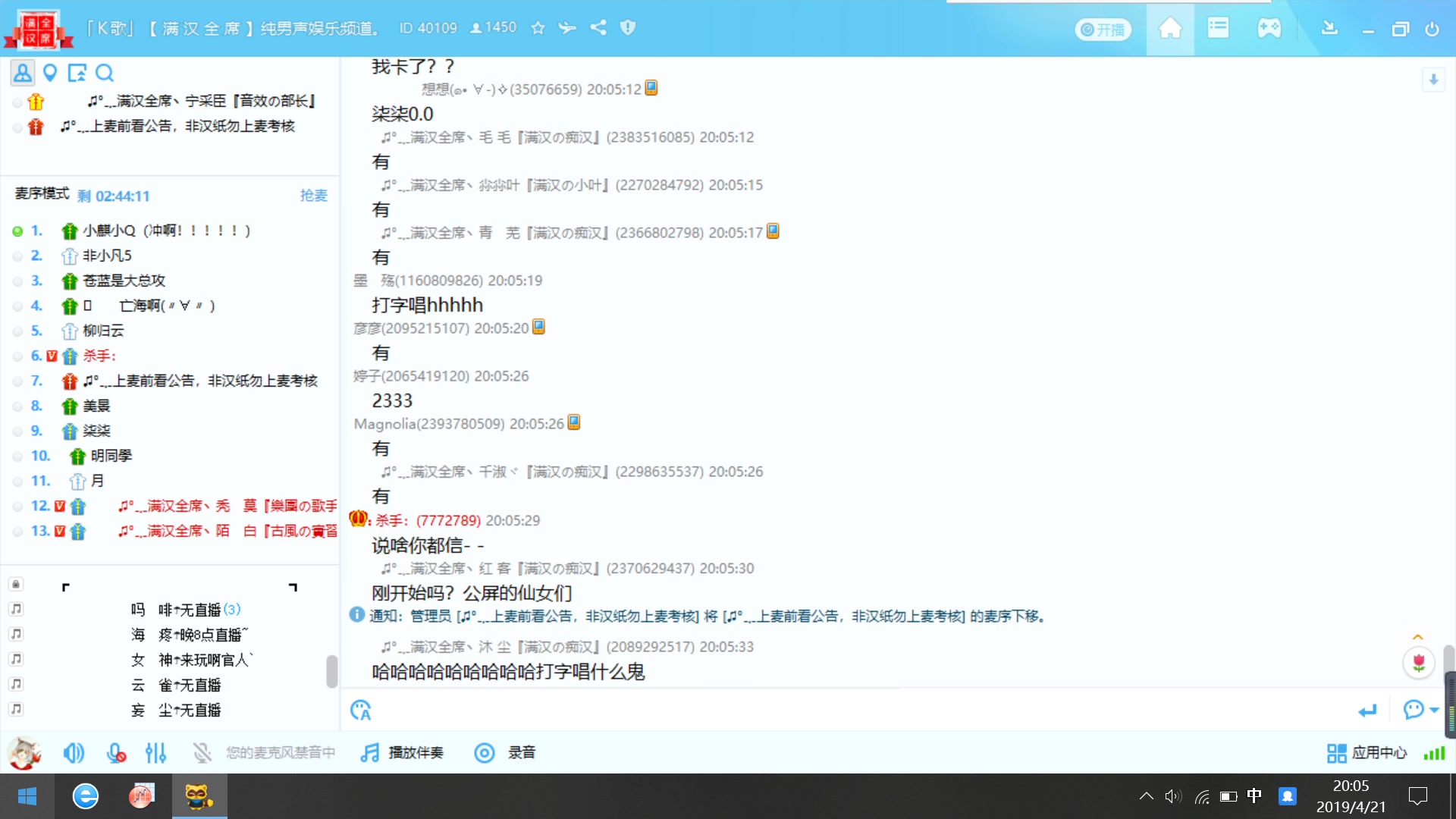Open the Windows notification center
The width and height of the screenshot is (1456, 819).
point(1418,796)
